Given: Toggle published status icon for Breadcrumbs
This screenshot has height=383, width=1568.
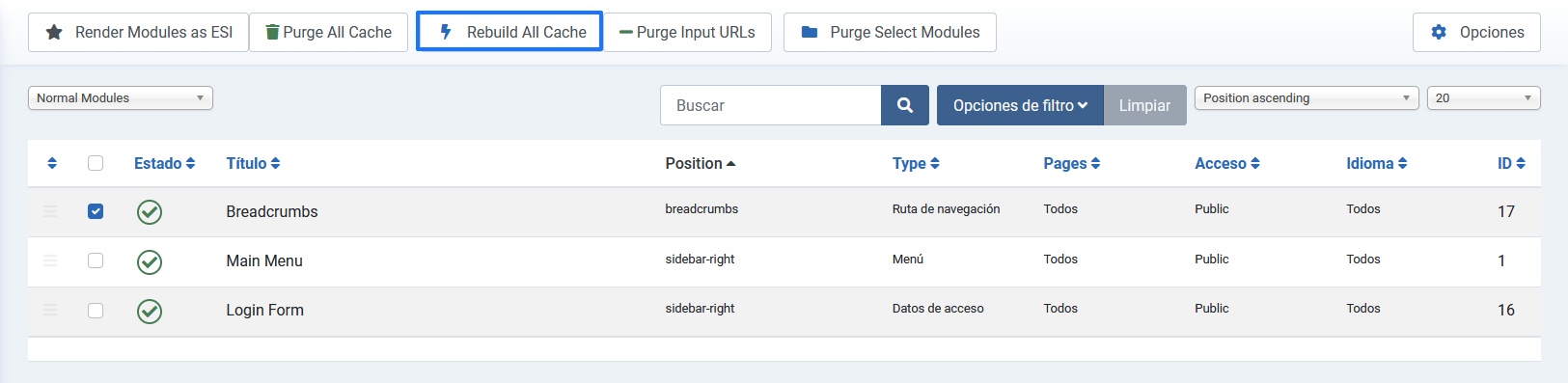Looking at the screenshot, I should tap(150, 212).
